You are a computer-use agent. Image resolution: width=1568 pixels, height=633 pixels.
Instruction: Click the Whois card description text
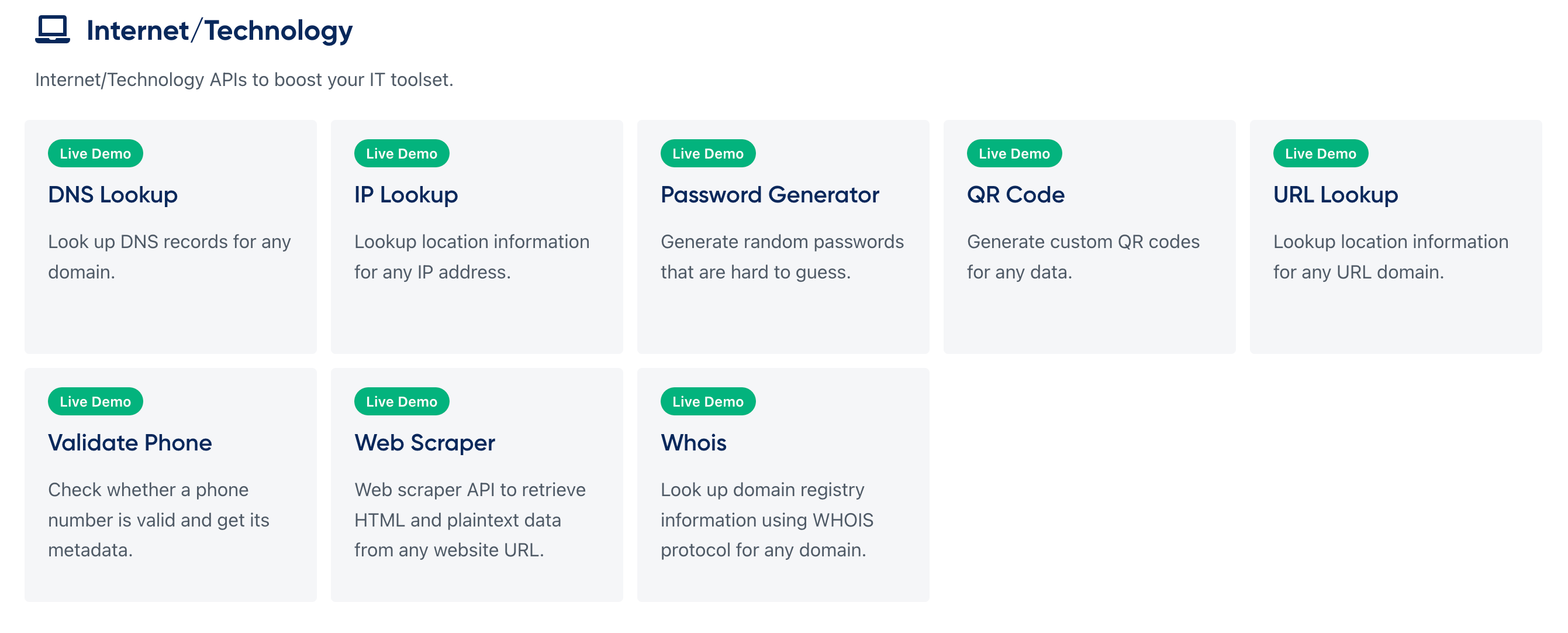click(x=767, y=520)
